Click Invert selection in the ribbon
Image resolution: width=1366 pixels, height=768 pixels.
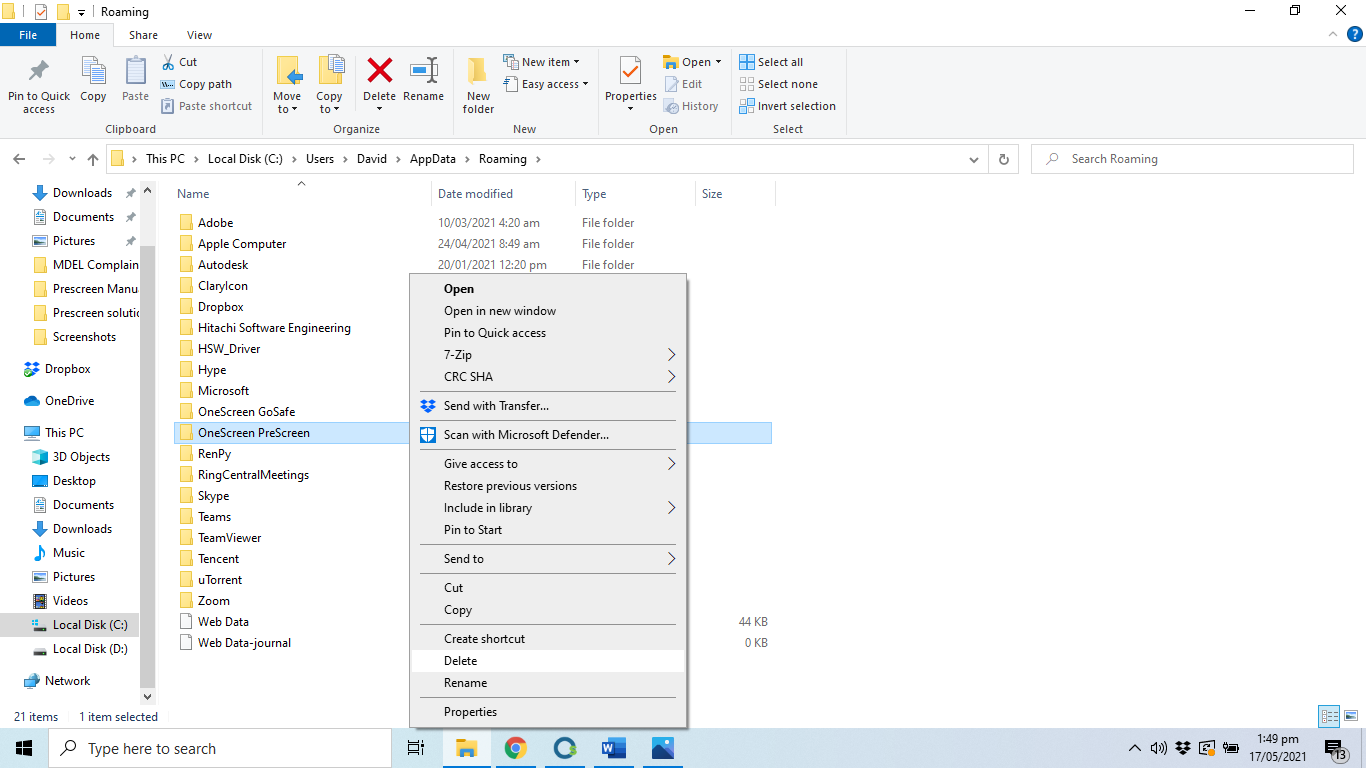pyautogui.click(x=787, y=106)
